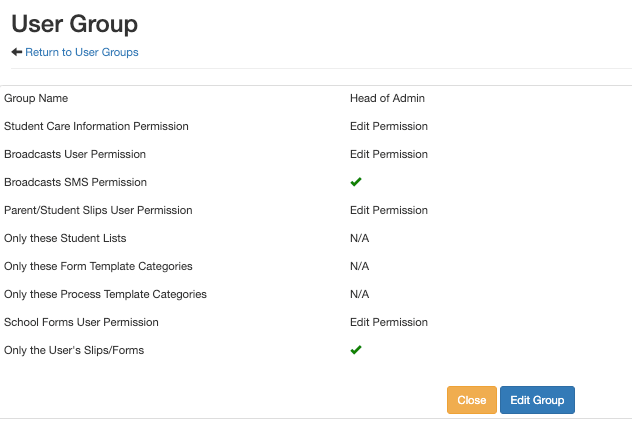This screenshot has width=632, height=434.
Task: Click Edit Permission value for Student Care Information
Action: click(x=389, y=126)
